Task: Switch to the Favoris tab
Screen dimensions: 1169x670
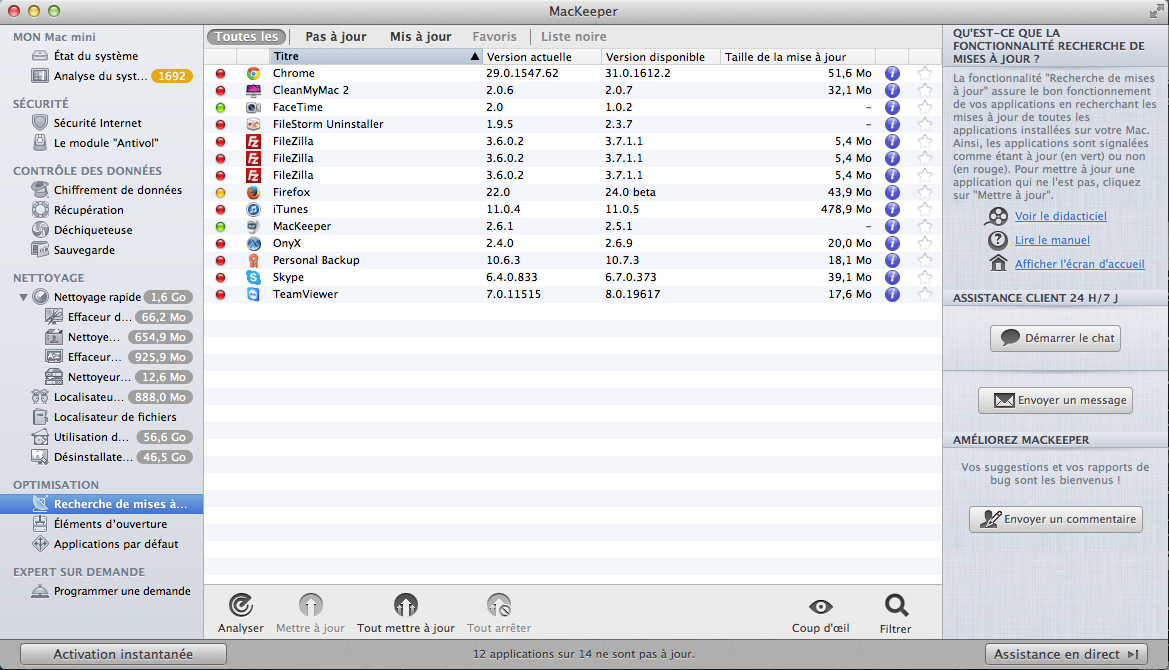Action: (x=494, y=37)
